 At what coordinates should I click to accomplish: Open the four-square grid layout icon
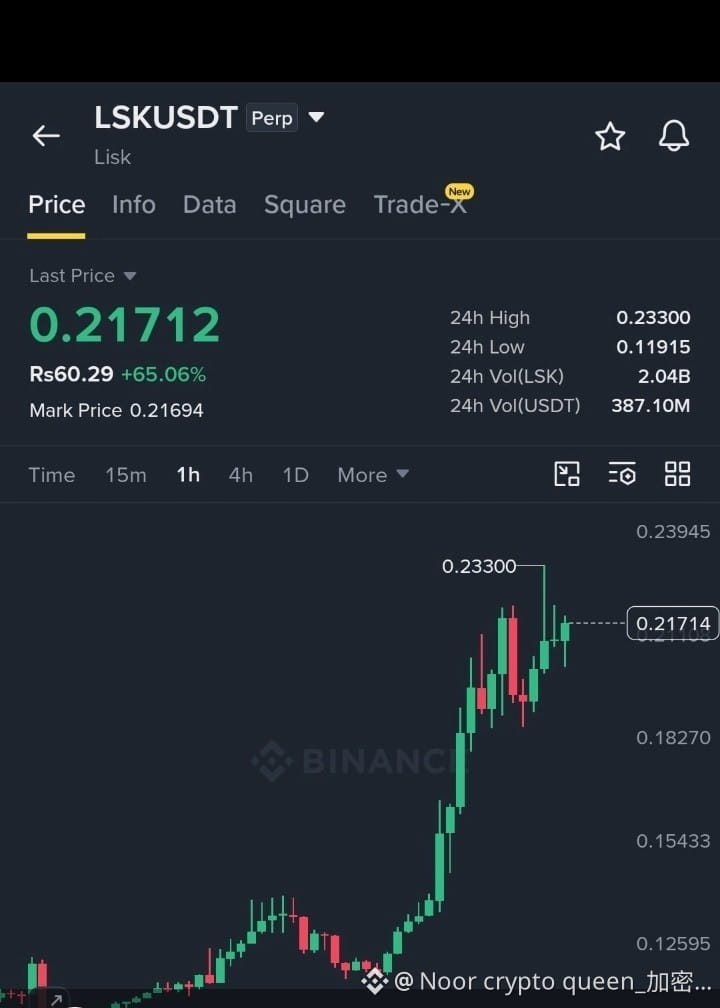click(677, 474)
